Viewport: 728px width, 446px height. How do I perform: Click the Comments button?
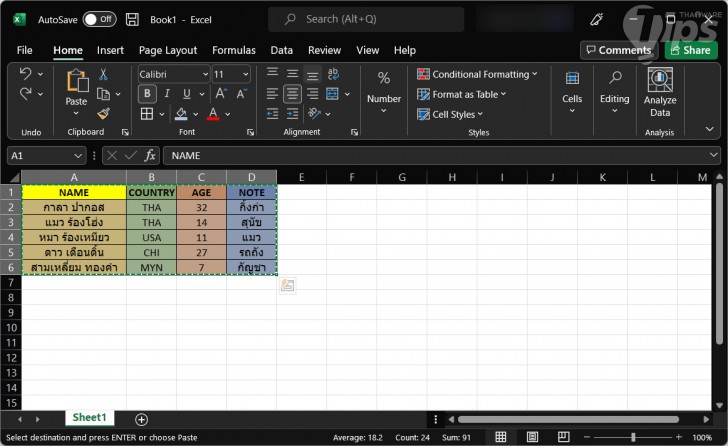click(618, 50)
